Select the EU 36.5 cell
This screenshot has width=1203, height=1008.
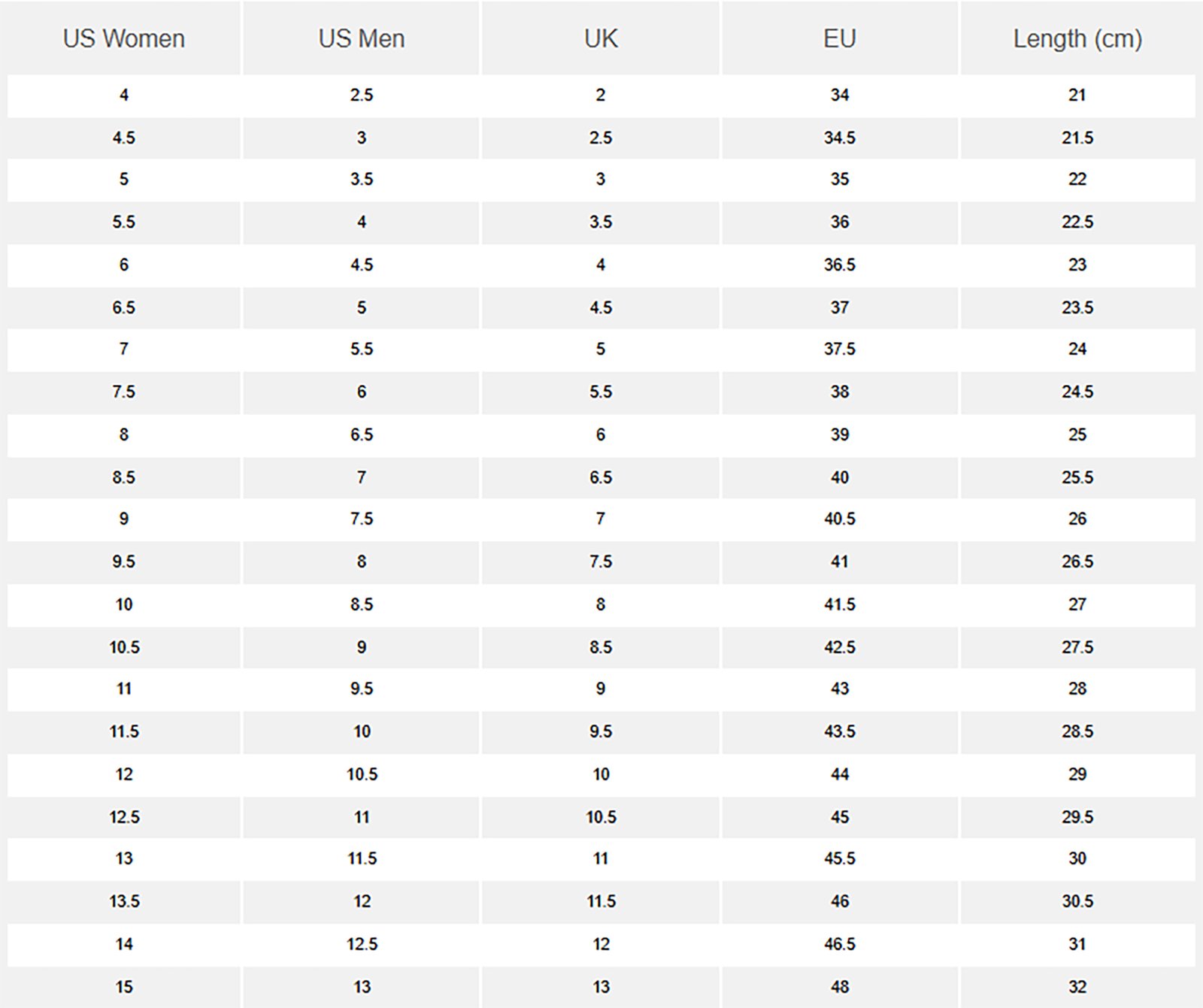pos(840,265)
